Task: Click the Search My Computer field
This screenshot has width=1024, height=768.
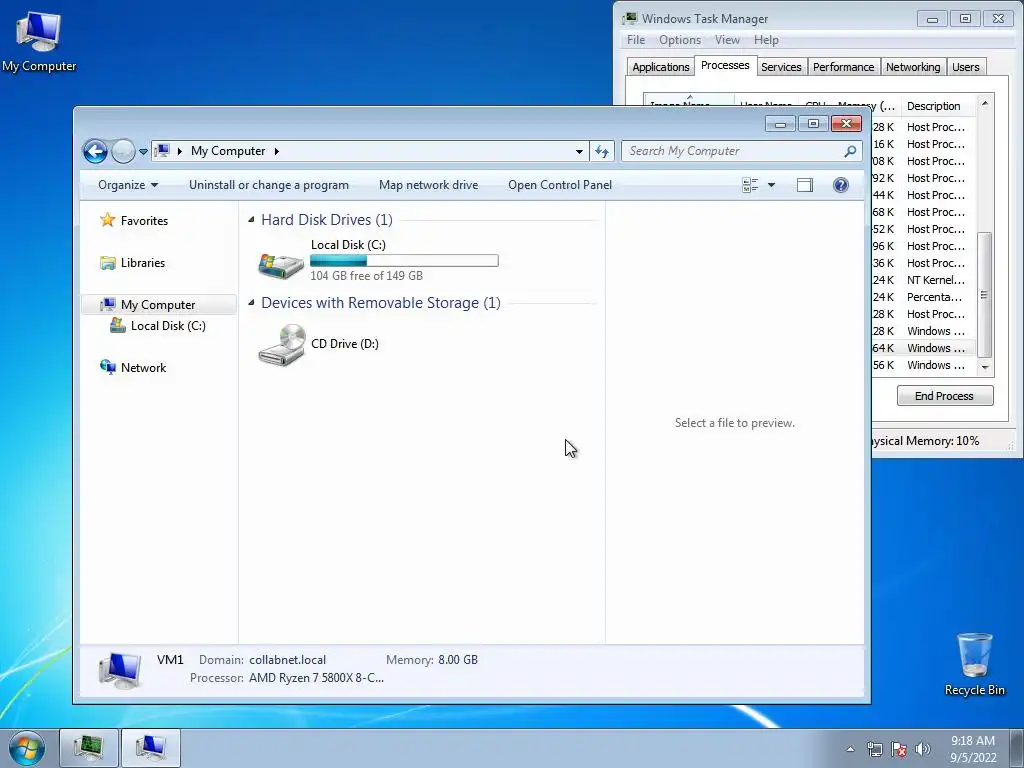Action: 741,152
